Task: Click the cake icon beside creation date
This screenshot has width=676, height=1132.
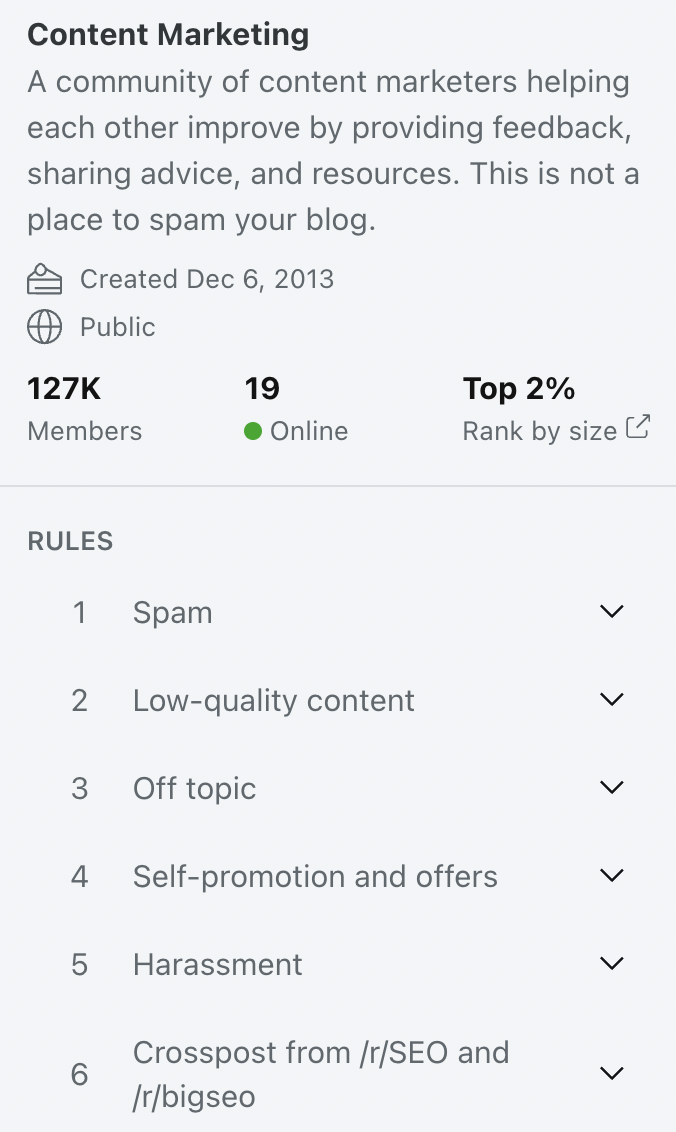Action: click(x=43, y=279)
